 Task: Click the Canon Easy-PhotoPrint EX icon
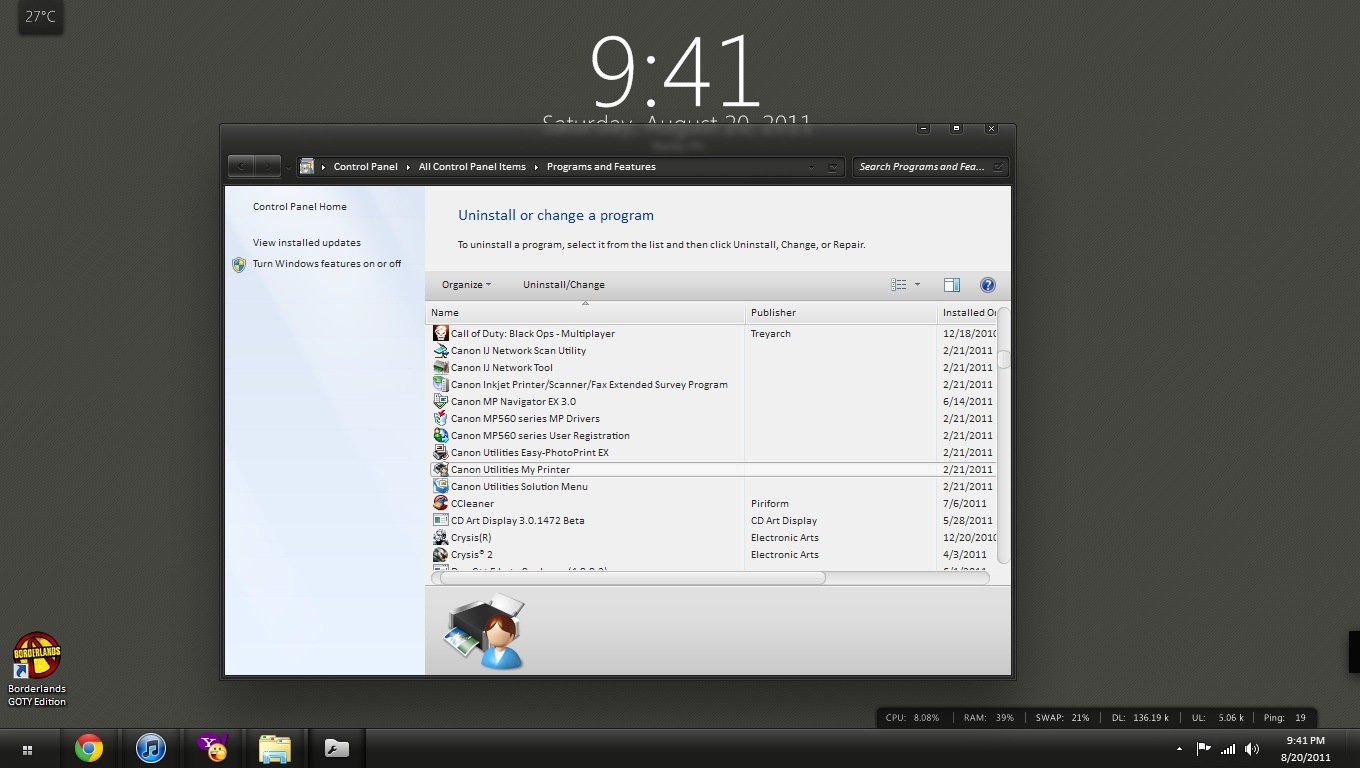tap(440, 452)
